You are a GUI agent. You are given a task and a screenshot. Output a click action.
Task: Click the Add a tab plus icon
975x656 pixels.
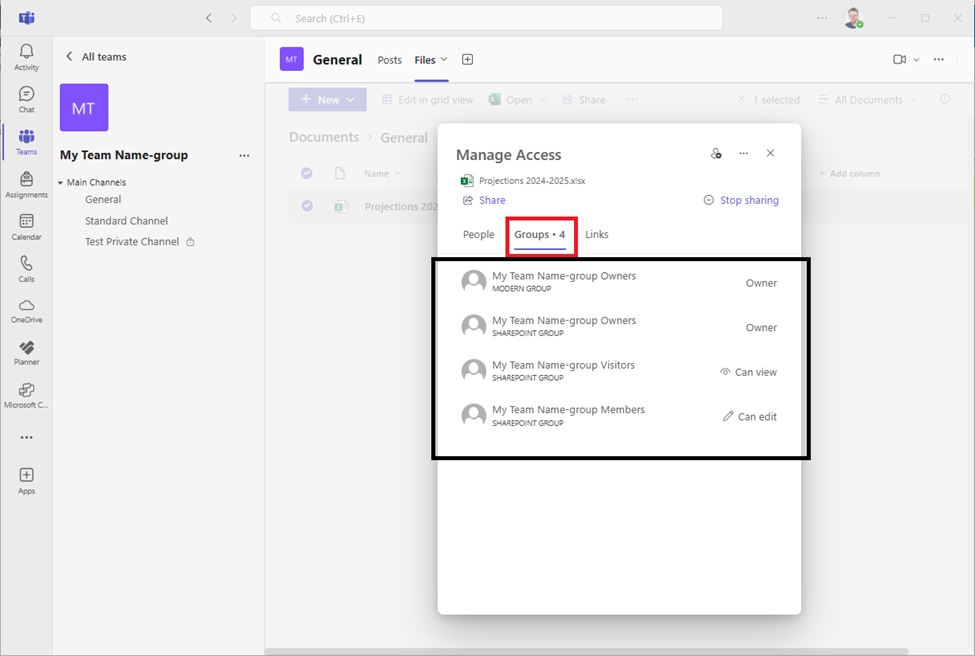click(467, 60)
